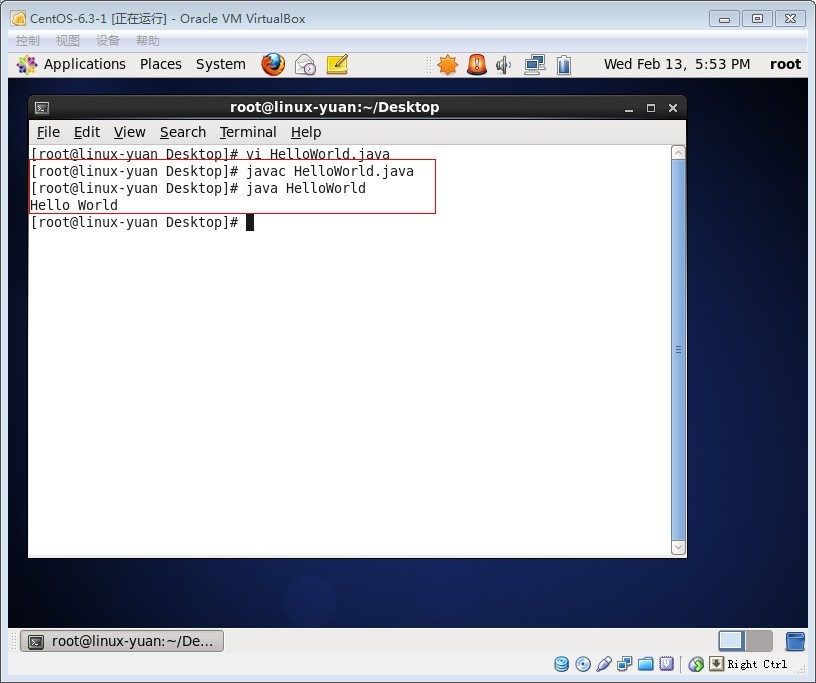816x683 pixels.
Task: Open the terminal's Search menu
Action: [182, 132]
